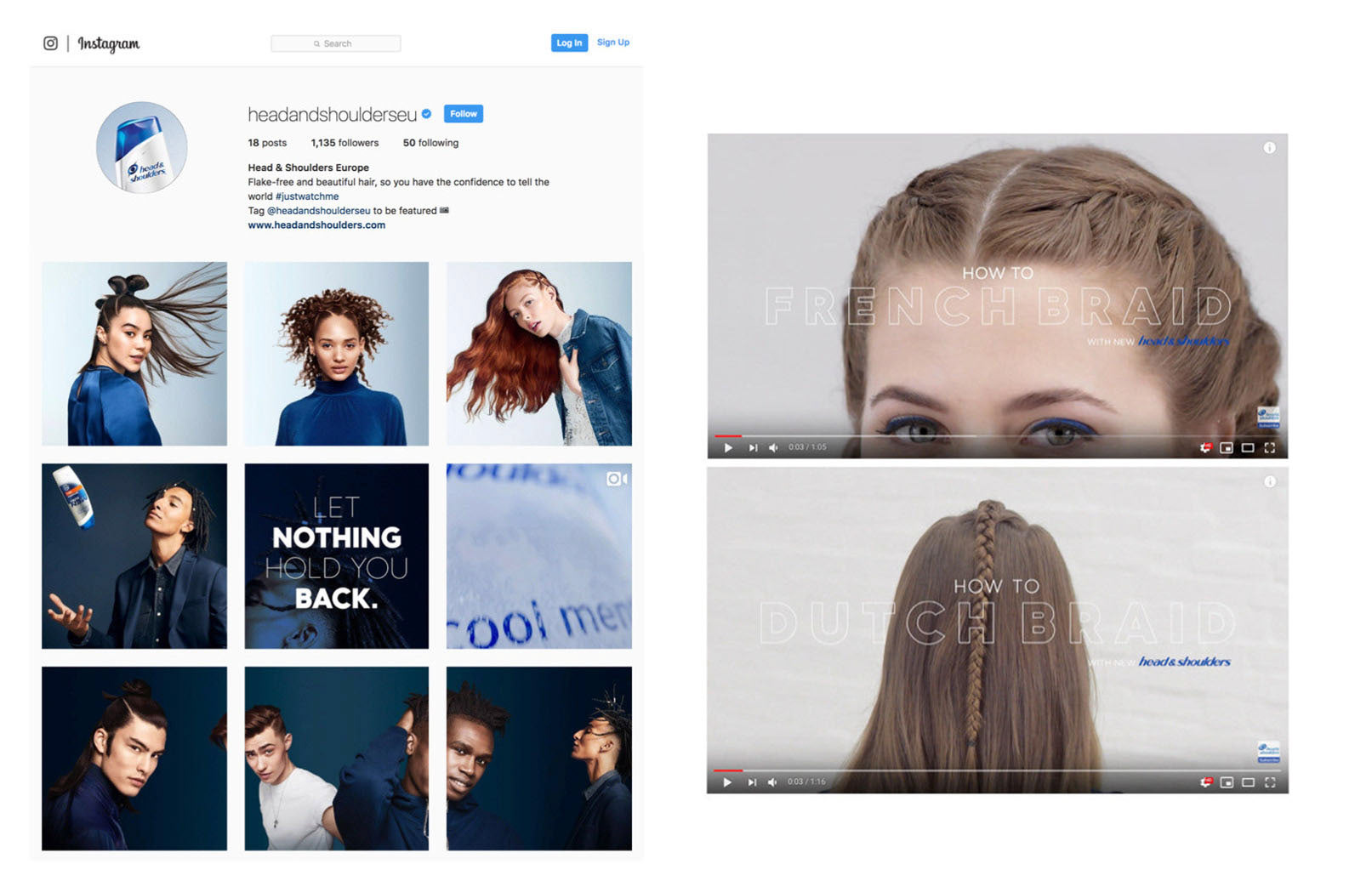This screenshot has height=881, width=1372.
Task: Open post of woman with flying ponytail
Action: click(x=134, y=354)
